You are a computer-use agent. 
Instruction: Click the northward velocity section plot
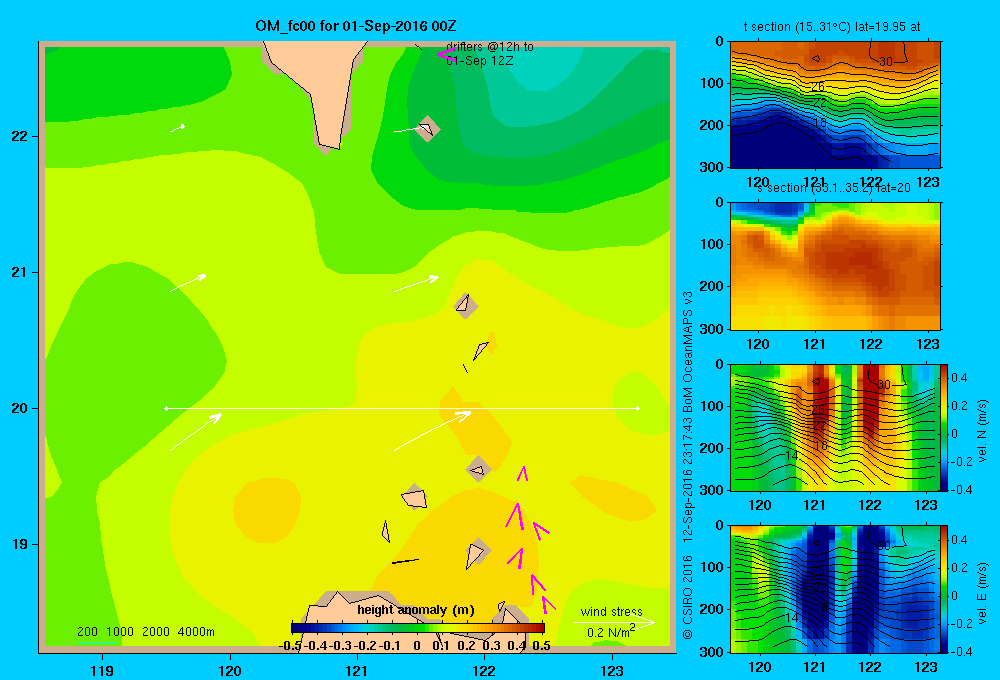tap(835, 427)
